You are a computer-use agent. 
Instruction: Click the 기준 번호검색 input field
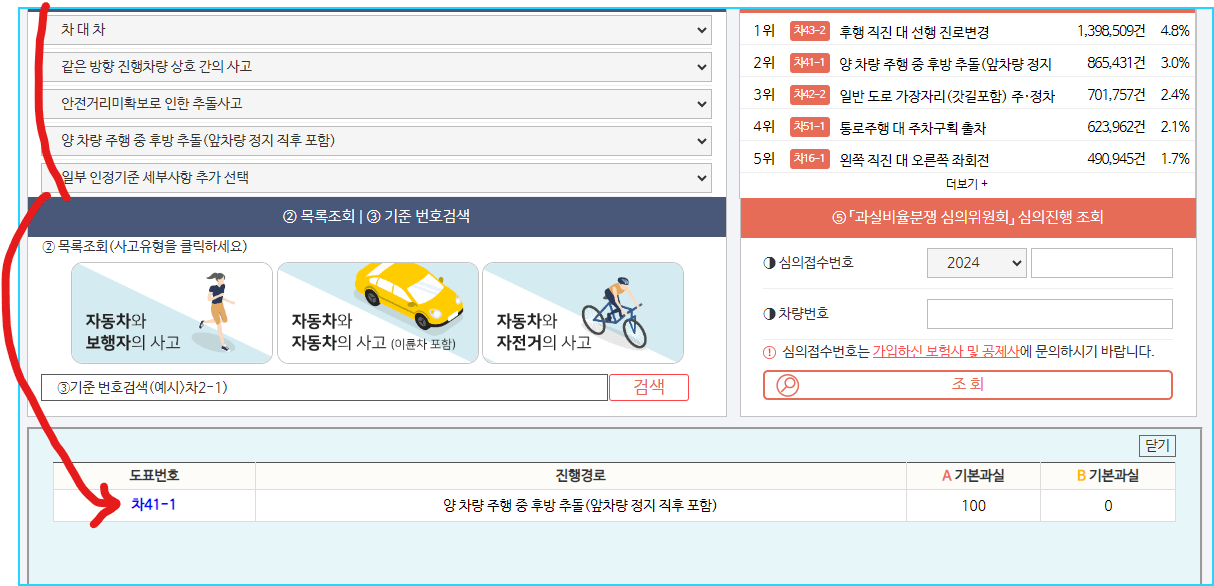click(324, 387)
